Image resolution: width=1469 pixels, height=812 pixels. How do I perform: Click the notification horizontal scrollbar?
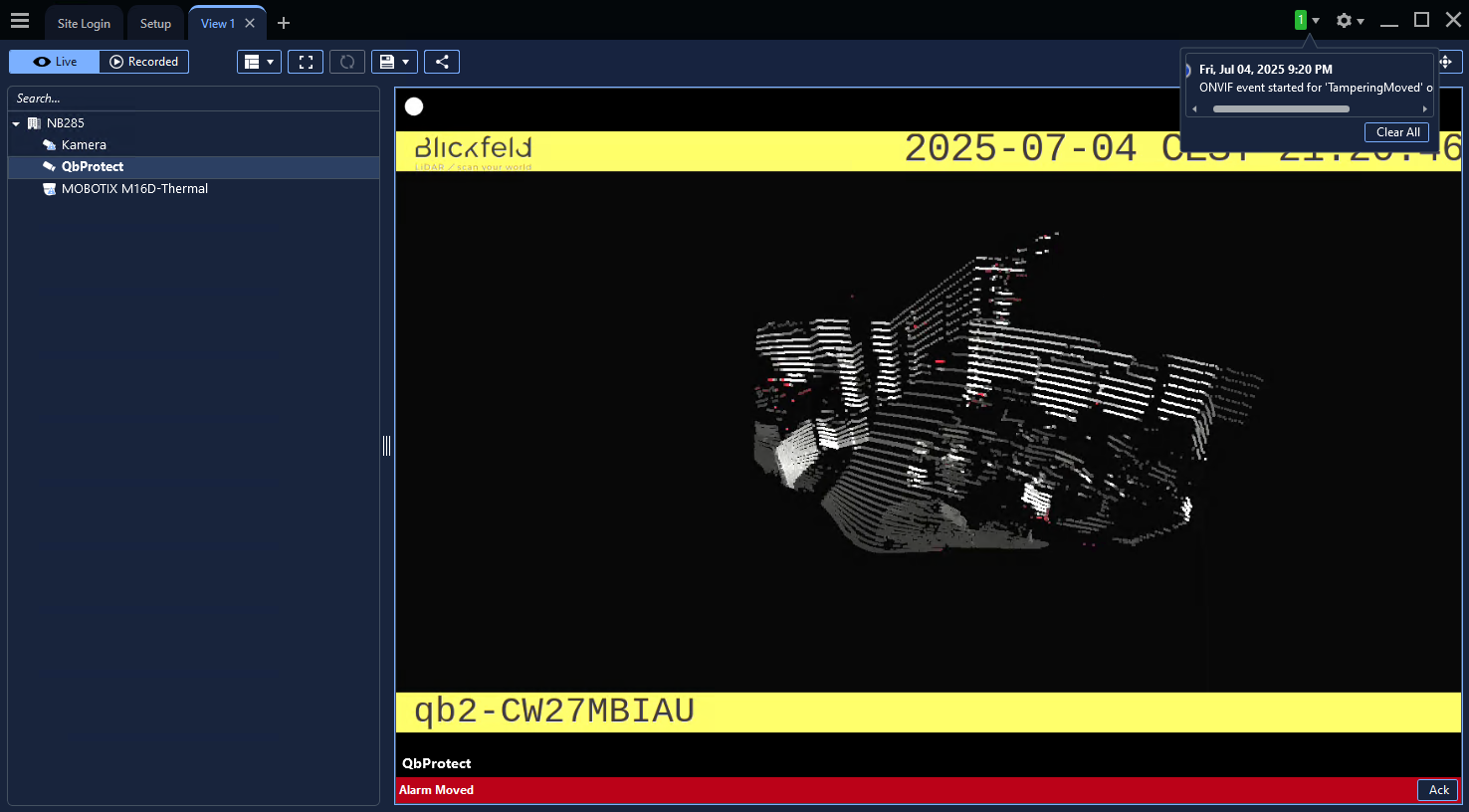1281,109
